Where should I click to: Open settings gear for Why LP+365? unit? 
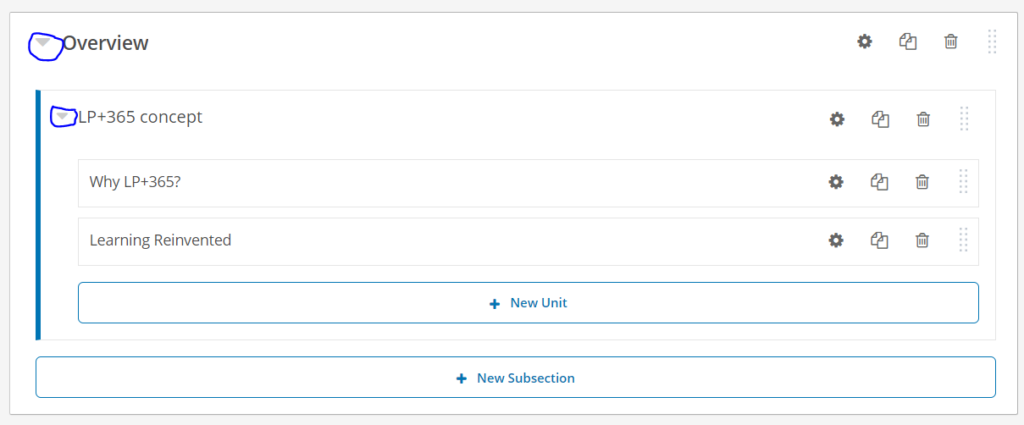click(836, 182)
